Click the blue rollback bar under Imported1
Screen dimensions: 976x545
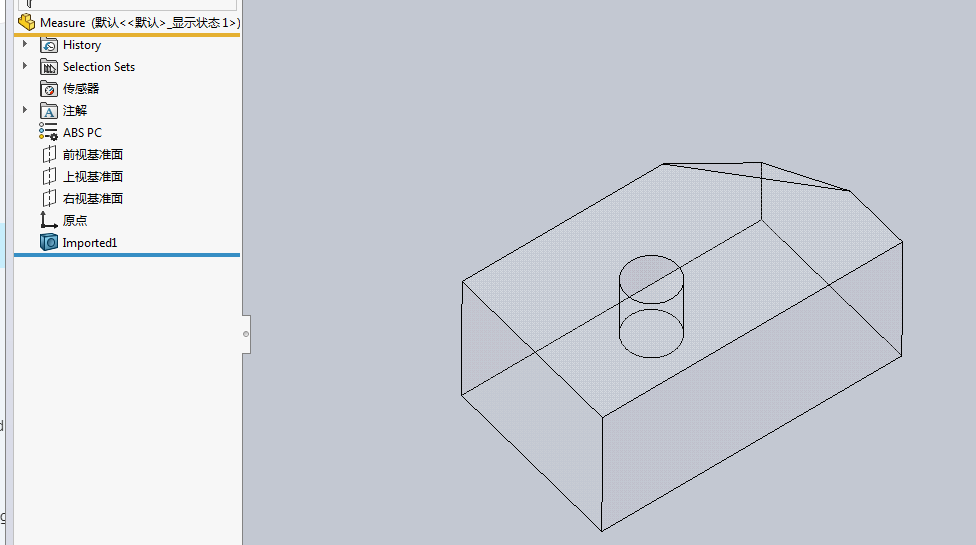coord(127,254)
